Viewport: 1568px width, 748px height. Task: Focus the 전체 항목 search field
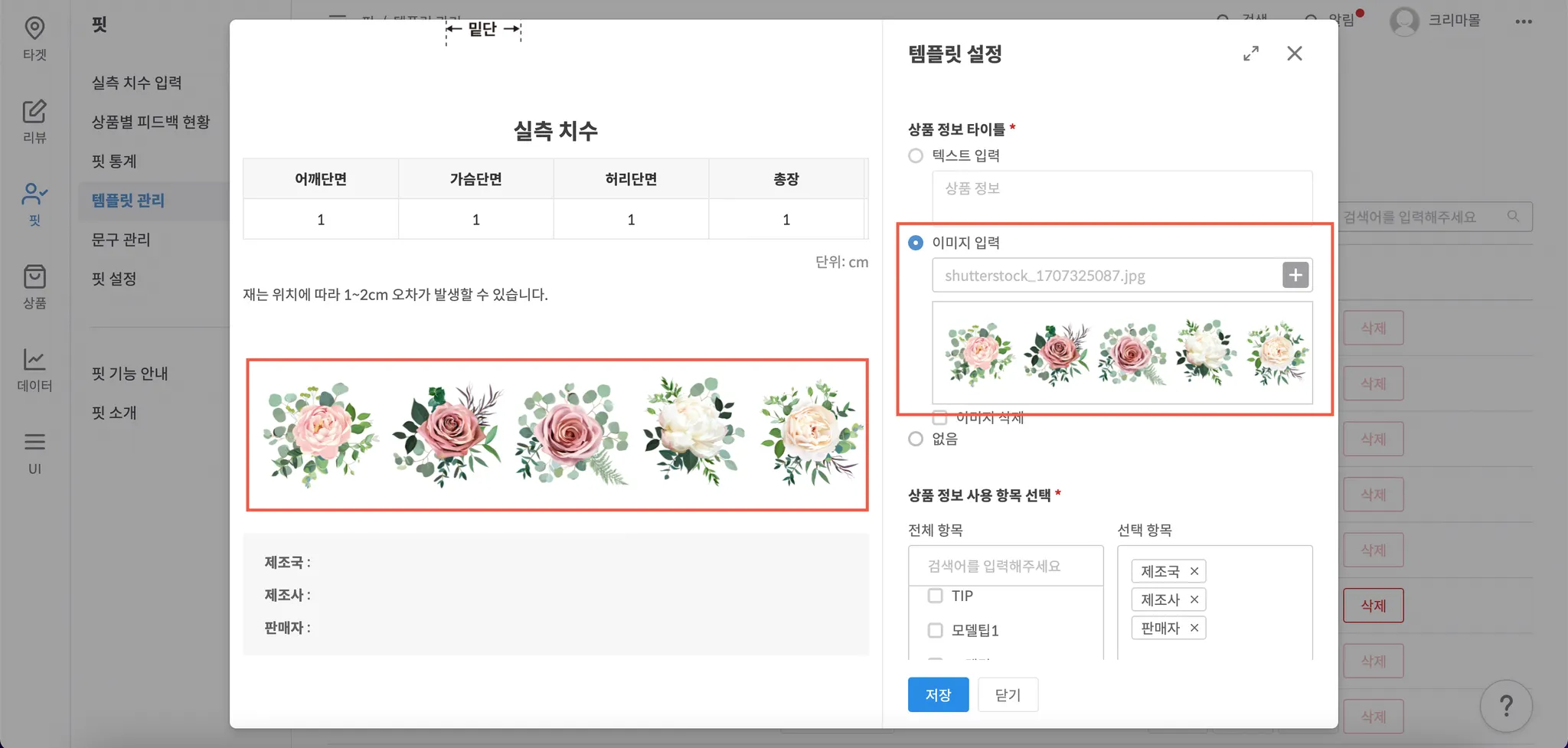(x=1006, y=566)
